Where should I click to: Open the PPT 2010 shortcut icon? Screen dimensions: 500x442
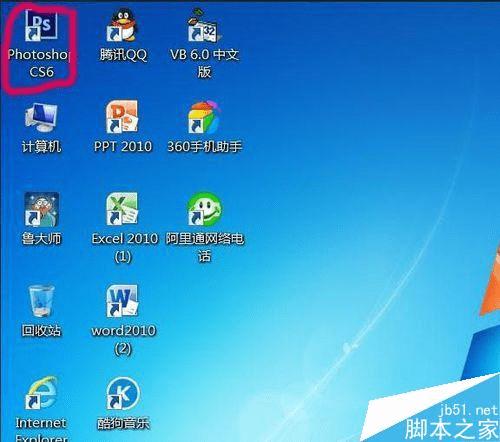(122, 117)
